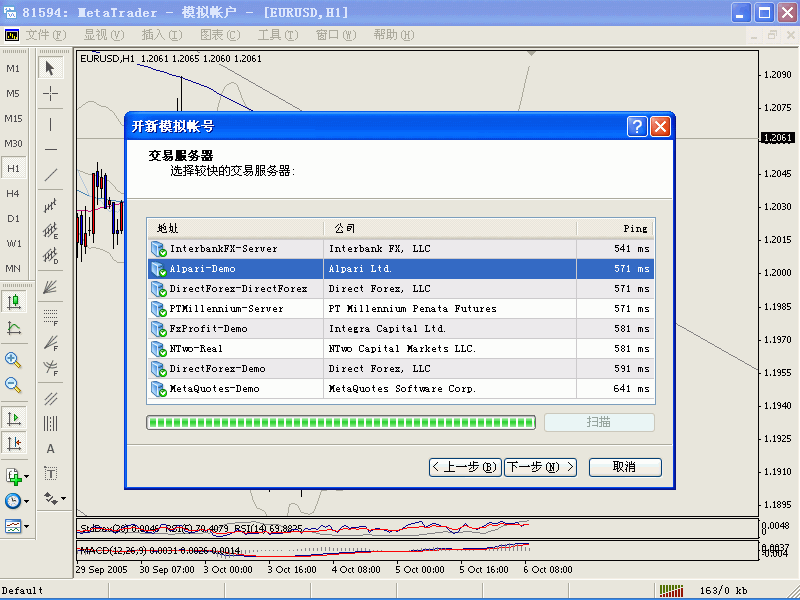Select DirectForex-Demo server row
This screenshot has width=800, height=600.
pos(401,368)
